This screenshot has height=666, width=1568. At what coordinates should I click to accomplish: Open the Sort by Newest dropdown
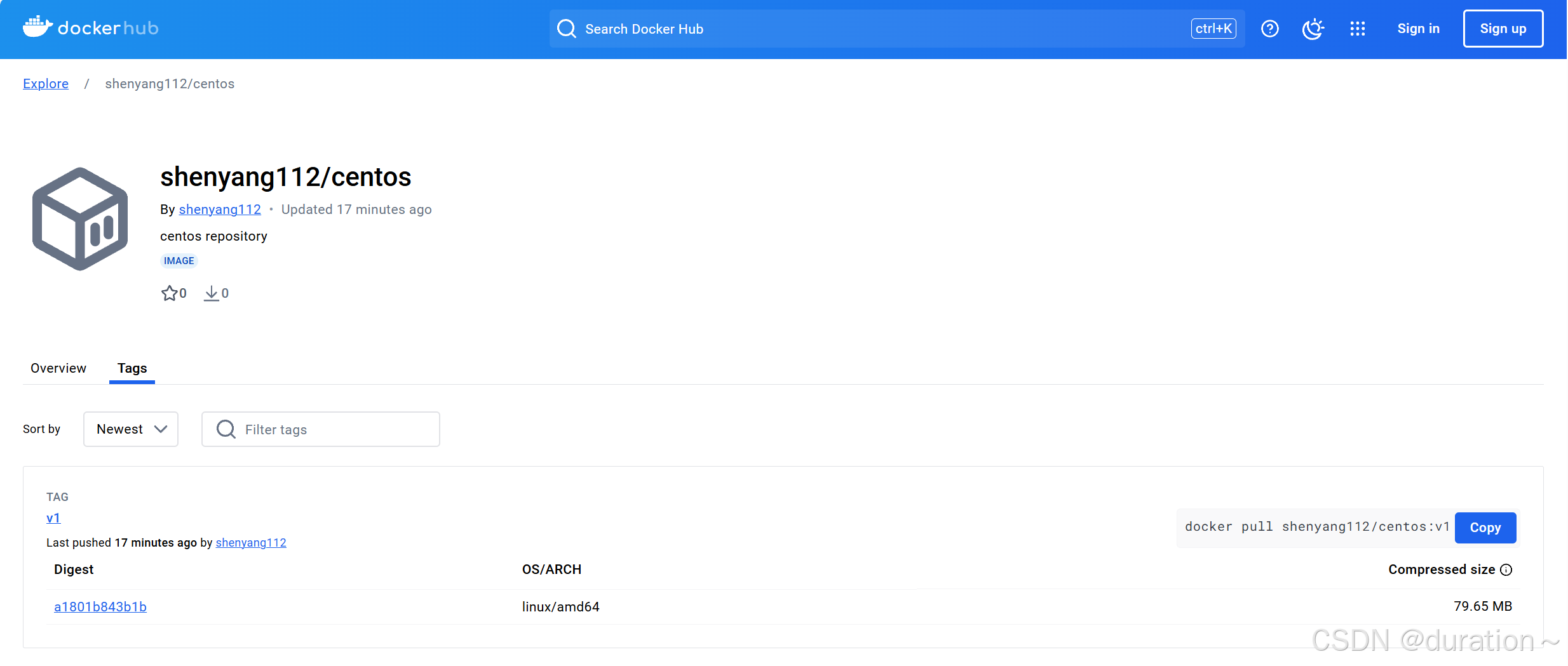pyautogui.click(x=131, y=429)
